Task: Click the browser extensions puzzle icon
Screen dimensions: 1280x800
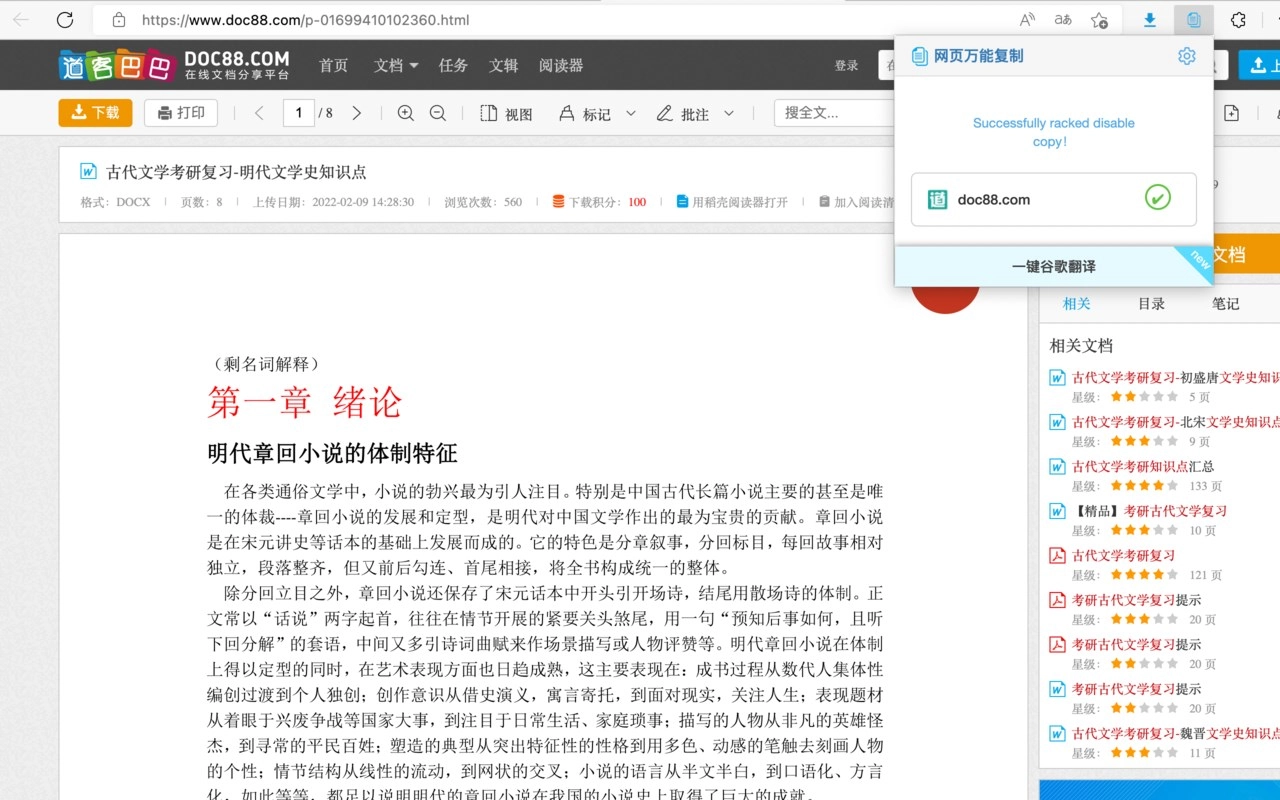Action: (1238, 20)
